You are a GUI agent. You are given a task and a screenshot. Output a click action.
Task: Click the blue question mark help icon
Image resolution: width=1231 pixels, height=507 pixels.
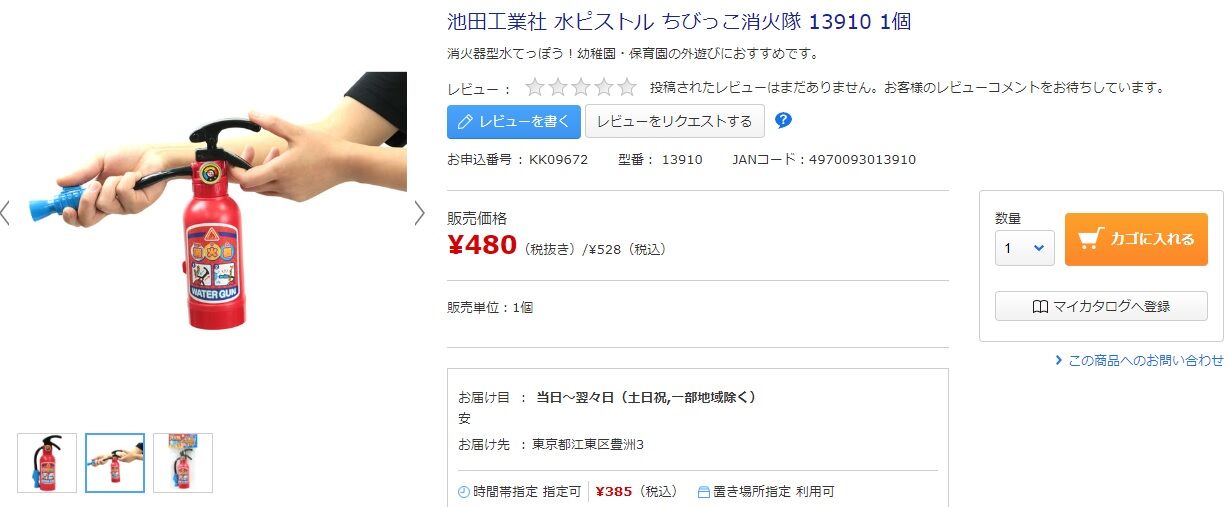[784, 121]
